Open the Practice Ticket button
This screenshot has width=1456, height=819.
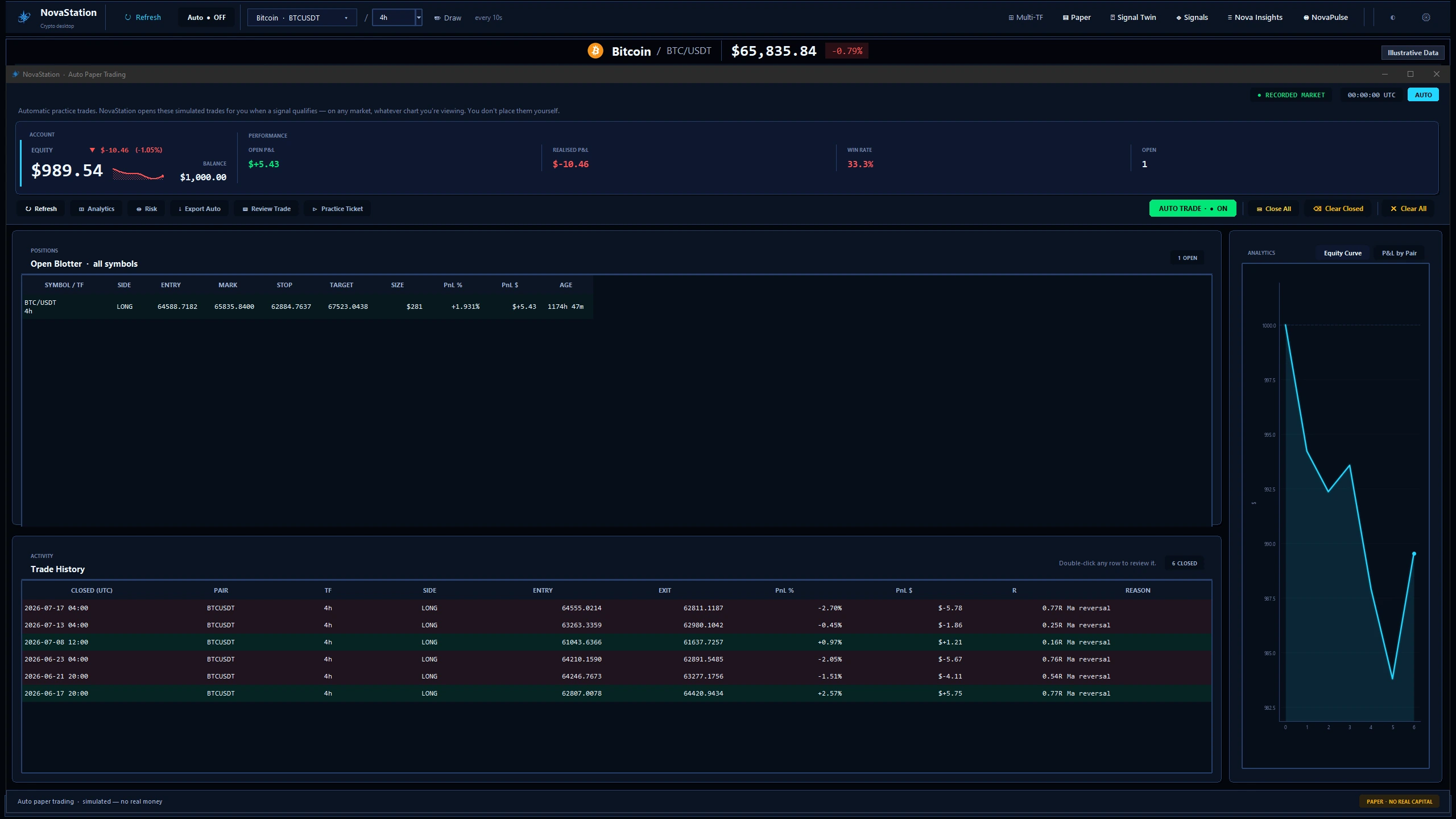pyautogui.click(x=337, y=209)
